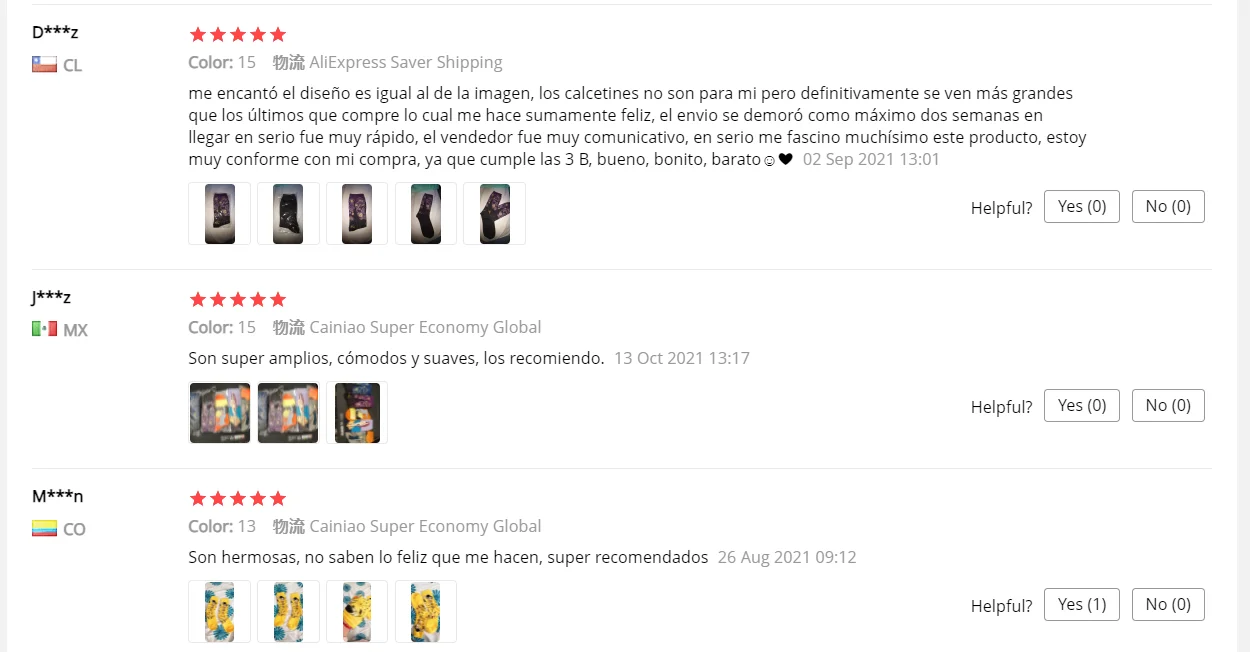Open first photo in J***z review
The image size is (1250, 652).
point(220,412)
